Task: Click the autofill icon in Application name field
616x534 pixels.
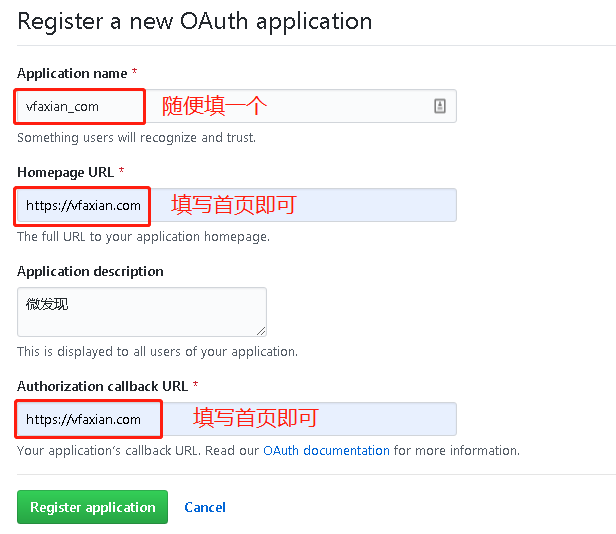Action: point(440,106)
